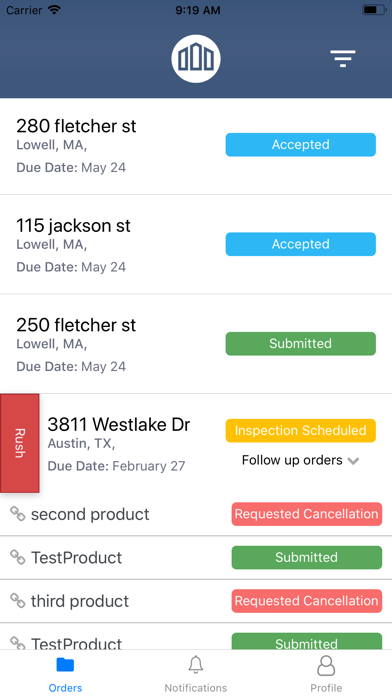Tap the red Rush tag
392x696 pixels.
[20, 443]
